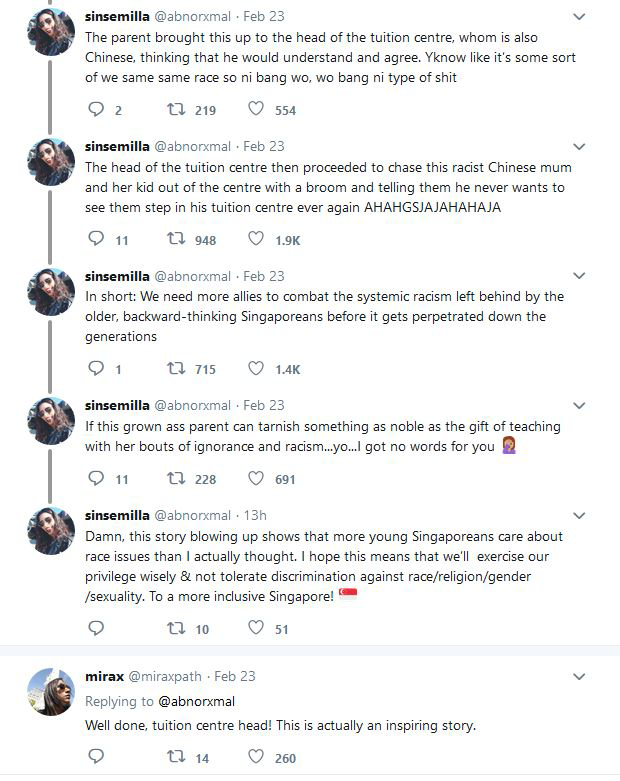Open sinsemilla's avatar on the first tweet
Screen dimensions: 620x781
[51, 32]
